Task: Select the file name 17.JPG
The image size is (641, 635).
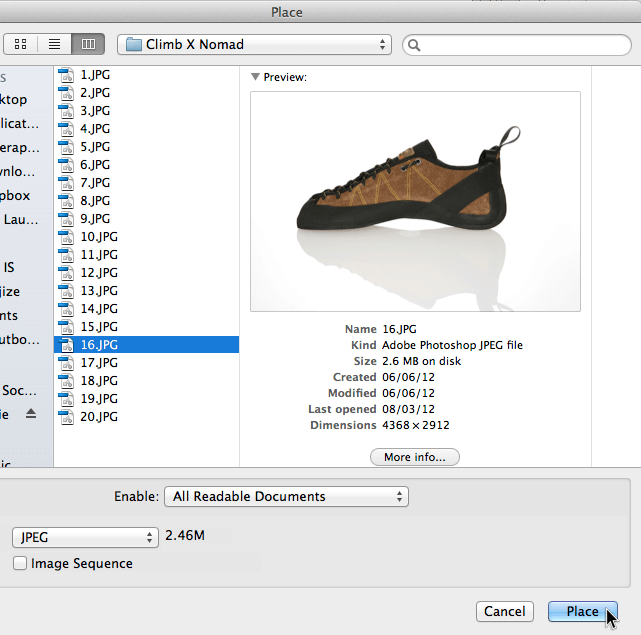Action: point(99,363)
